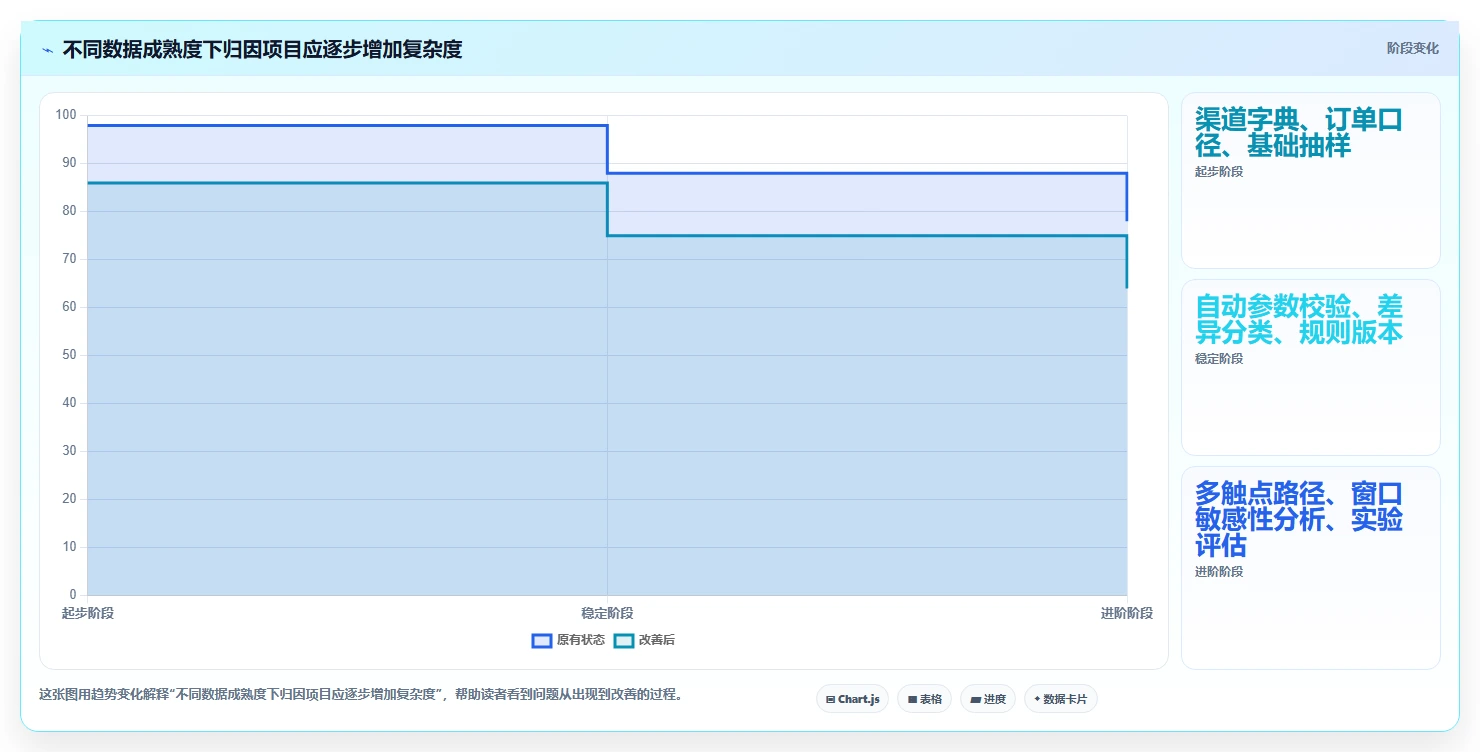This screenshot has height=752, width=1480.
Task: Click the 起步阶段 caption in first card
Action: coord(1219,171)
